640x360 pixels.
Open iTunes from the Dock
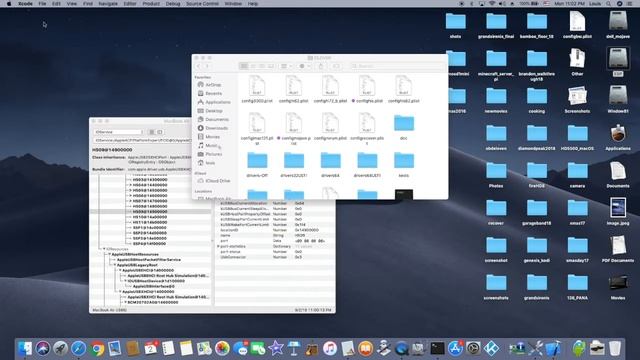(x=330, y=348)
